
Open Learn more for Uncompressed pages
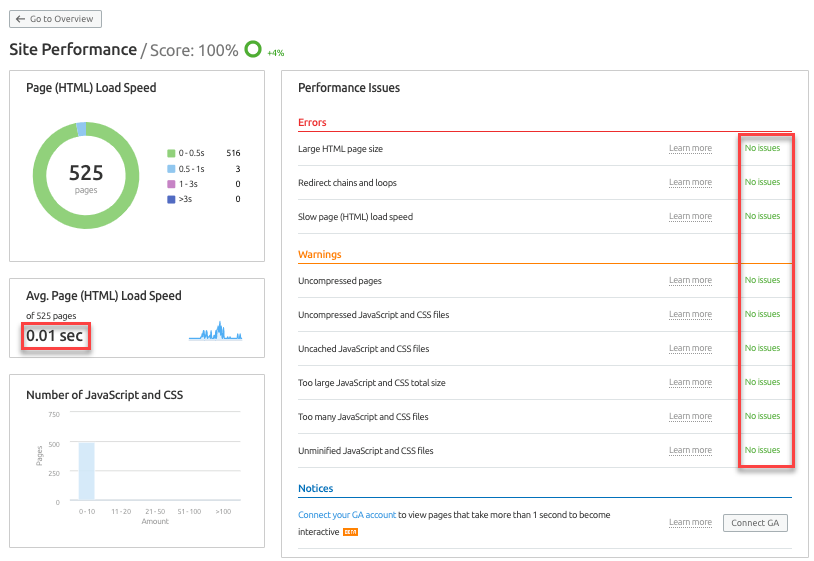tap(690, 281)
